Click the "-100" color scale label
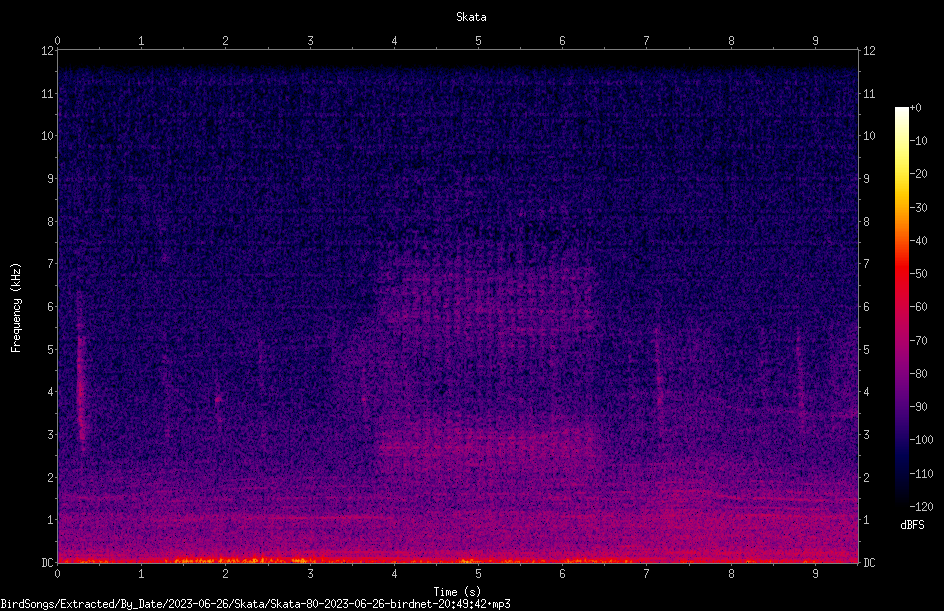The image size is (944, 611). click(x=921, y=440)
